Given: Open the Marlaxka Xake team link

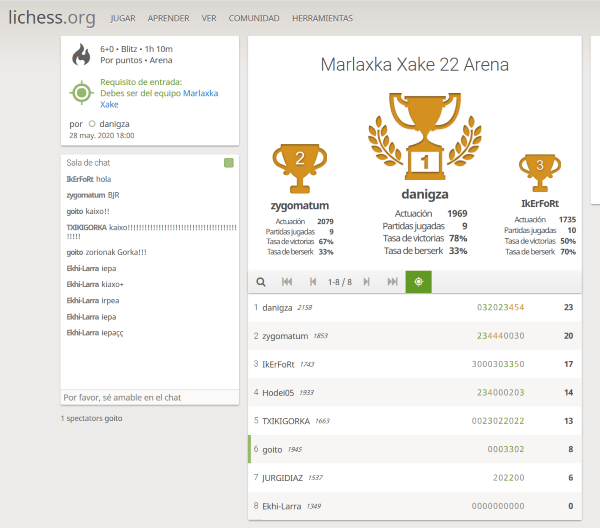Looking at the screenshot, I should tap(200, 93).
